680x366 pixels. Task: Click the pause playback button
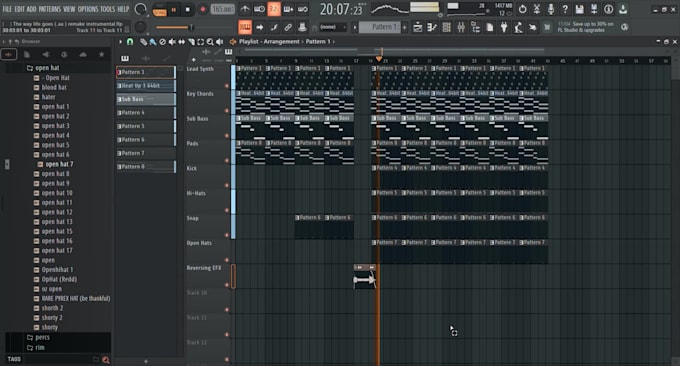174,10
